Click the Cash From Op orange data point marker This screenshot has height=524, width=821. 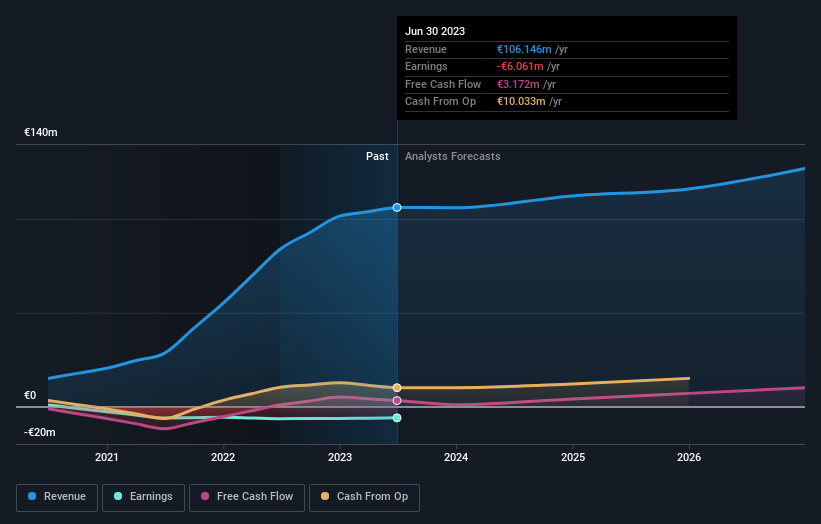(397, 388)
